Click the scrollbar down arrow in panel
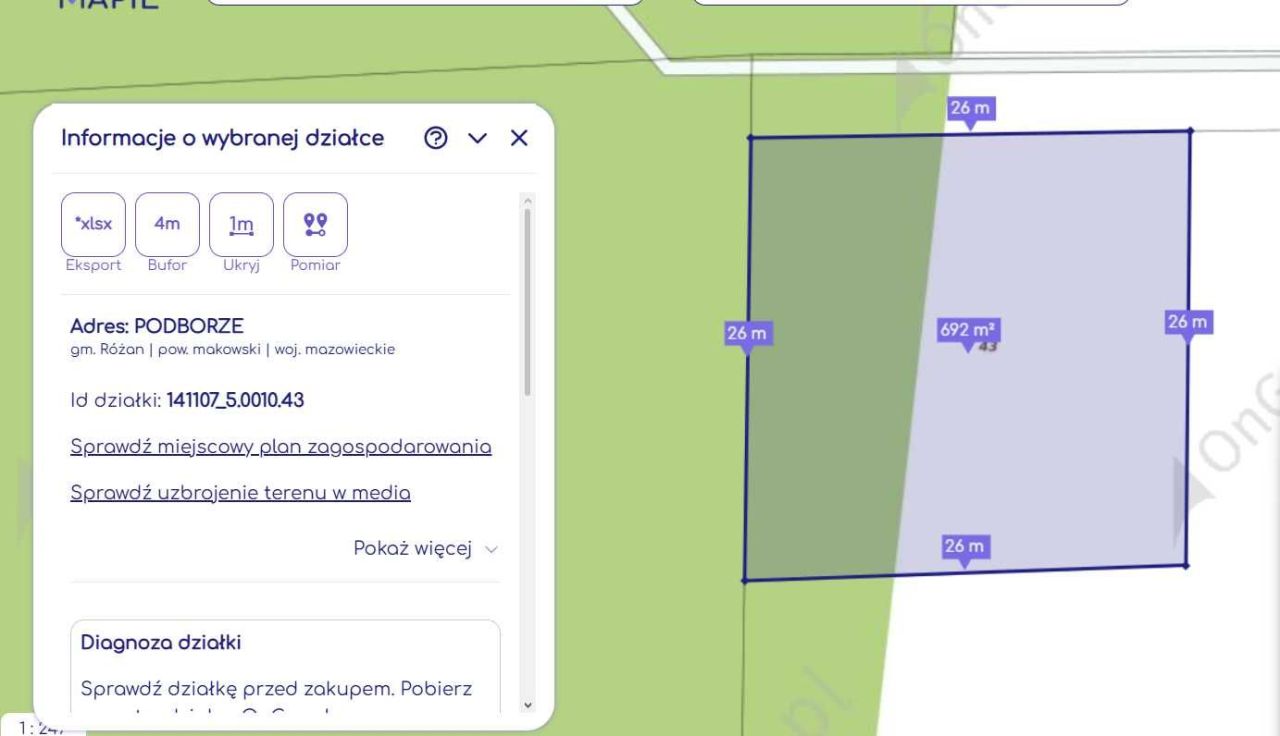This screenshot has height=736, width=1280. pos(527,704)
